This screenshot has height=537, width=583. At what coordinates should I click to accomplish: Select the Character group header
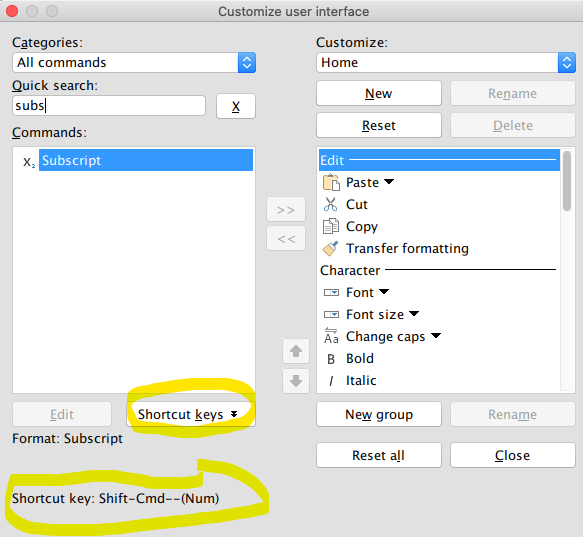(439, 270)
